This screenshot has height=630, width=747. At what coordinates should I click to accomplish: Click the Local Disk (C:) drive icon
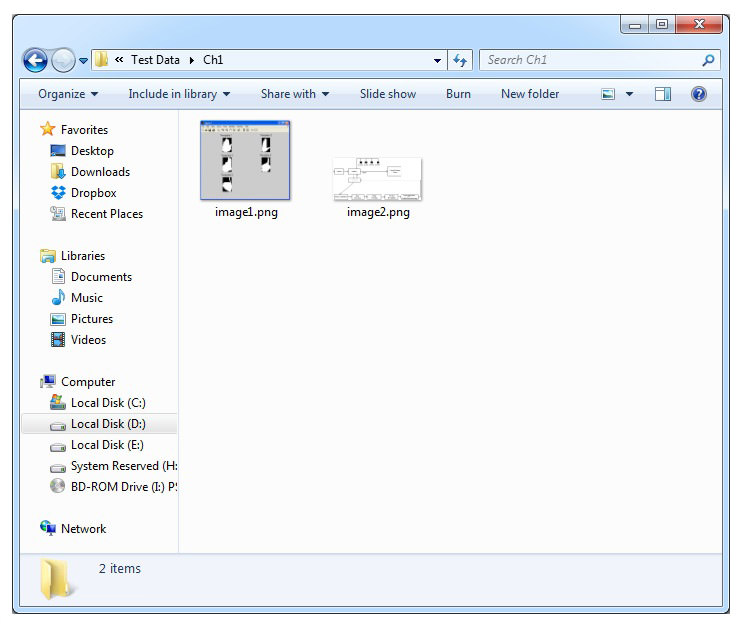tap(58, 402)
